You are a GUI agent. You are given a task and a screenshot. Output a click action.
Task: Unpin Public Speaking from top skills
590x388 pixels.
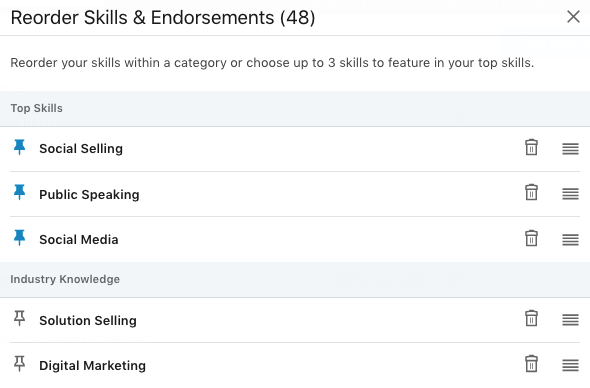tap(20, 192)
